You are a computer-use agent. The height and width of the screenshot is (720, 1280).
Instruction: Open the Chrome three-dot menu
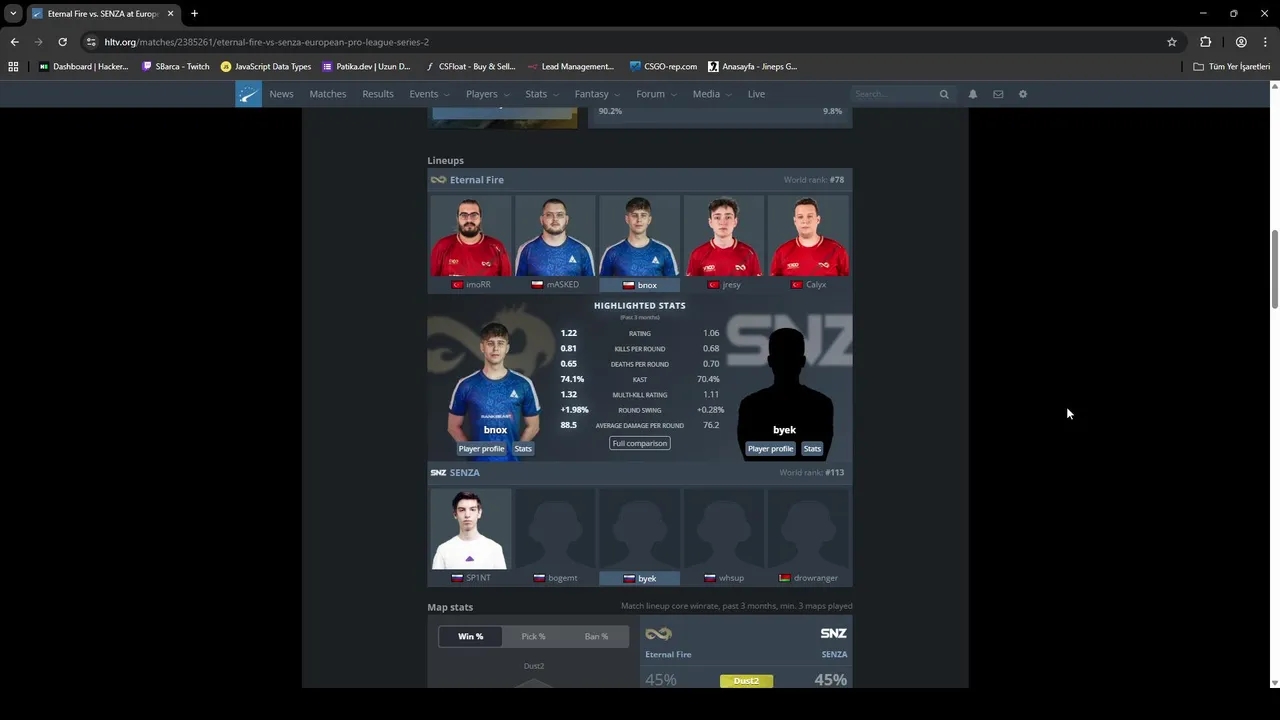point(1266,42)
